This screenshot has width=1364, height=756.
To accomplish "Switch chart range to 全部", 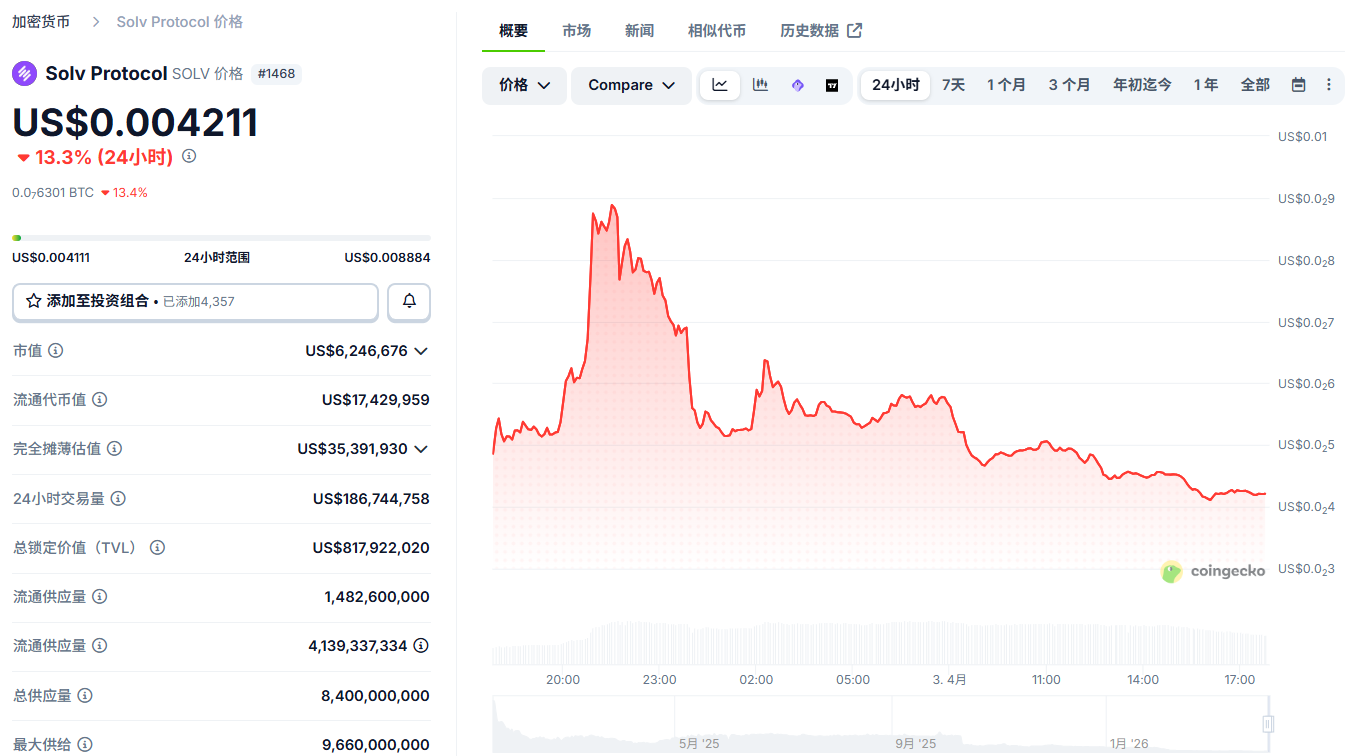I will pos(1255,85).
